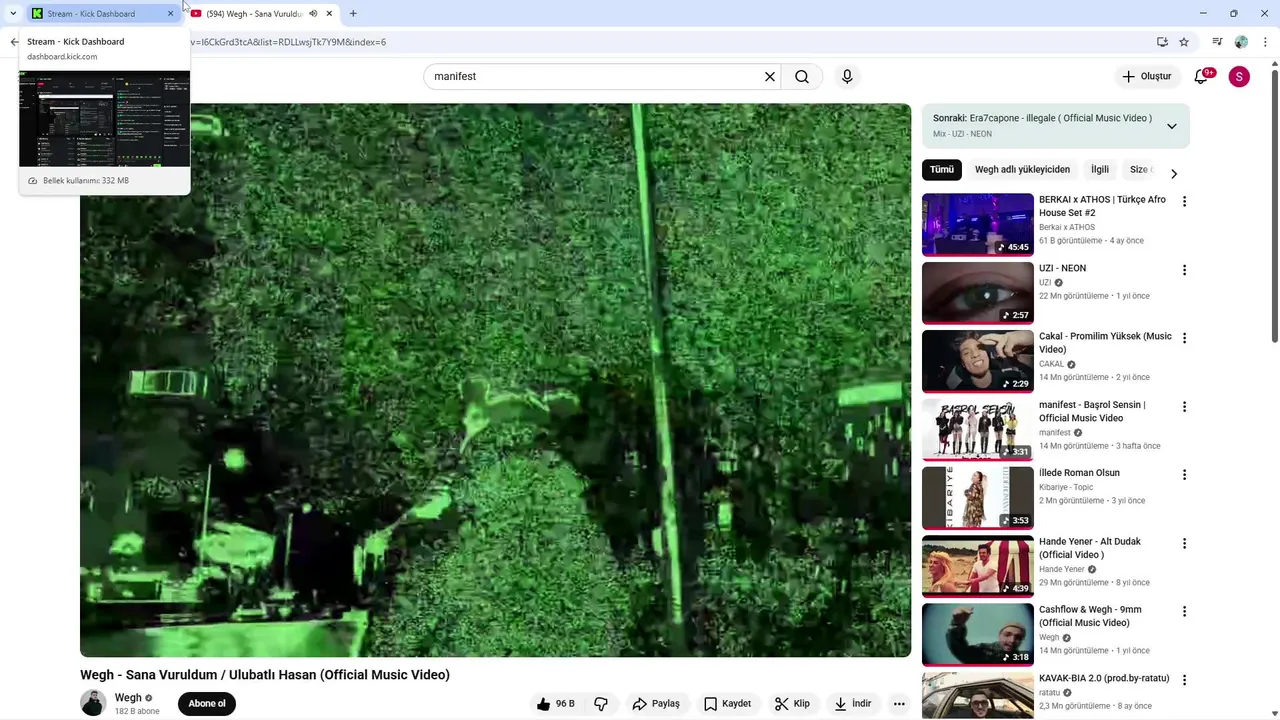Screen dimensions: 1280x720
Task: Open options for İllede Roman Olsun video
Action: coord(1184,475)
